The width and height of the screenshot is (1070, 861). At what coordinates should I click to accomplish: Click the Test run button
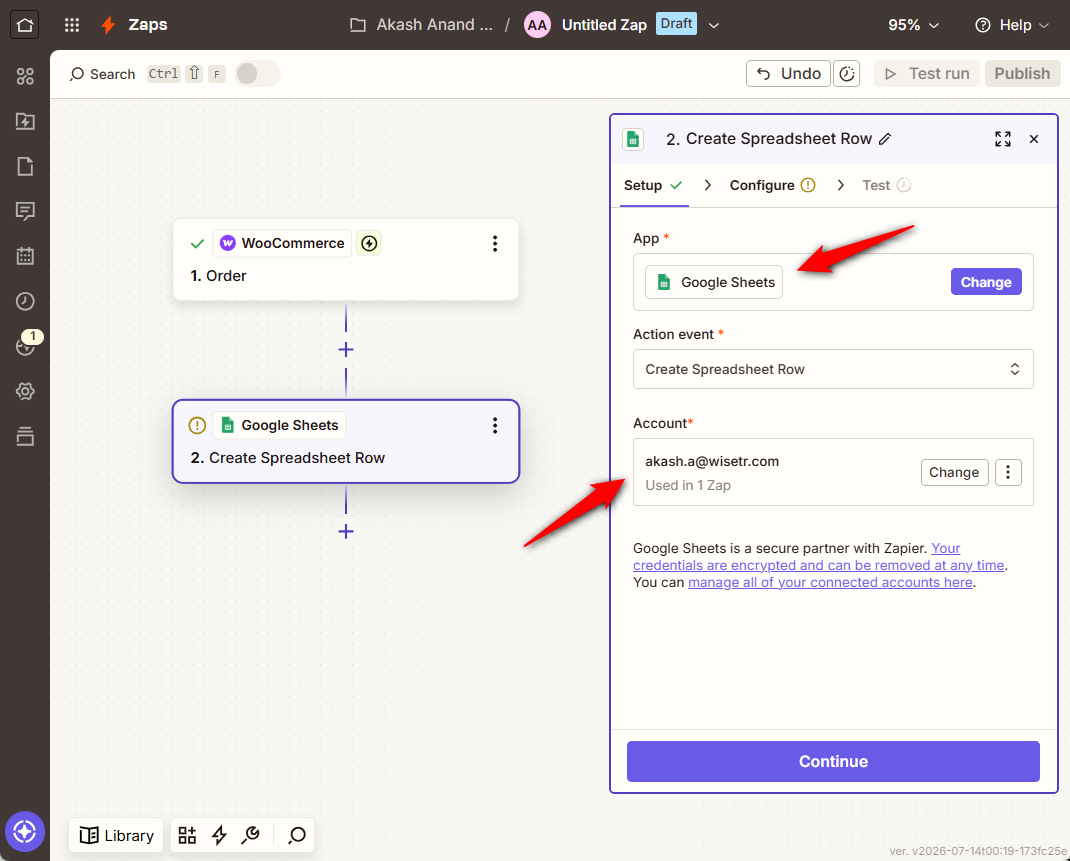927,74
